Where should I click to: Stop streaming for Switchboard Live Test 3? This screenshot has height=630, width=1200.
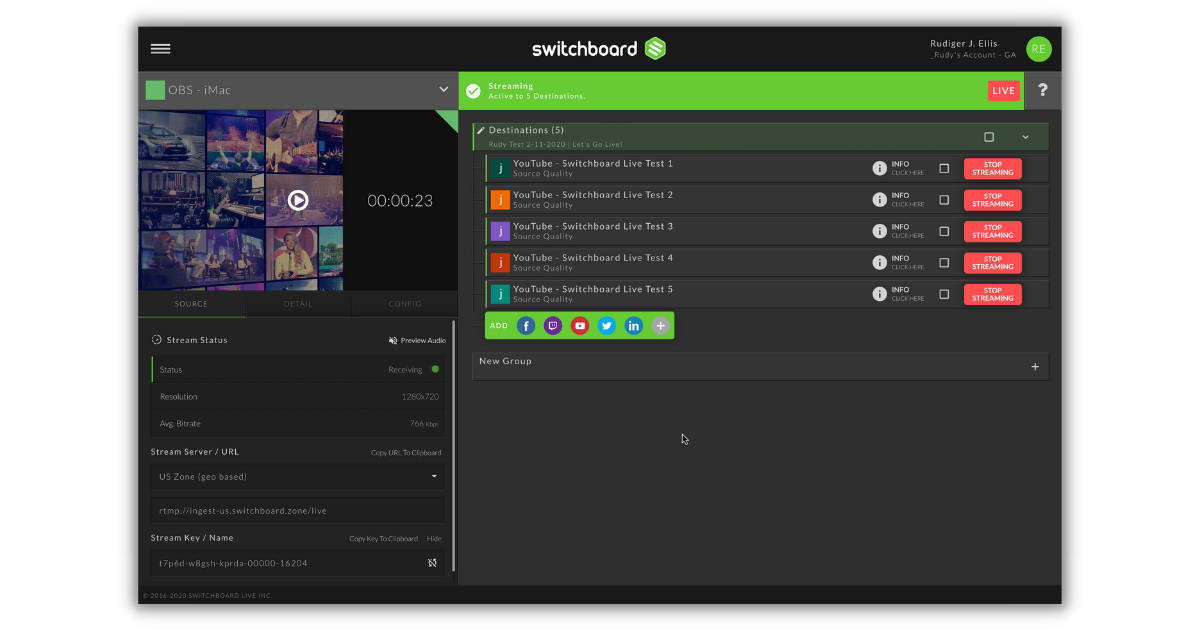point(992,231)
